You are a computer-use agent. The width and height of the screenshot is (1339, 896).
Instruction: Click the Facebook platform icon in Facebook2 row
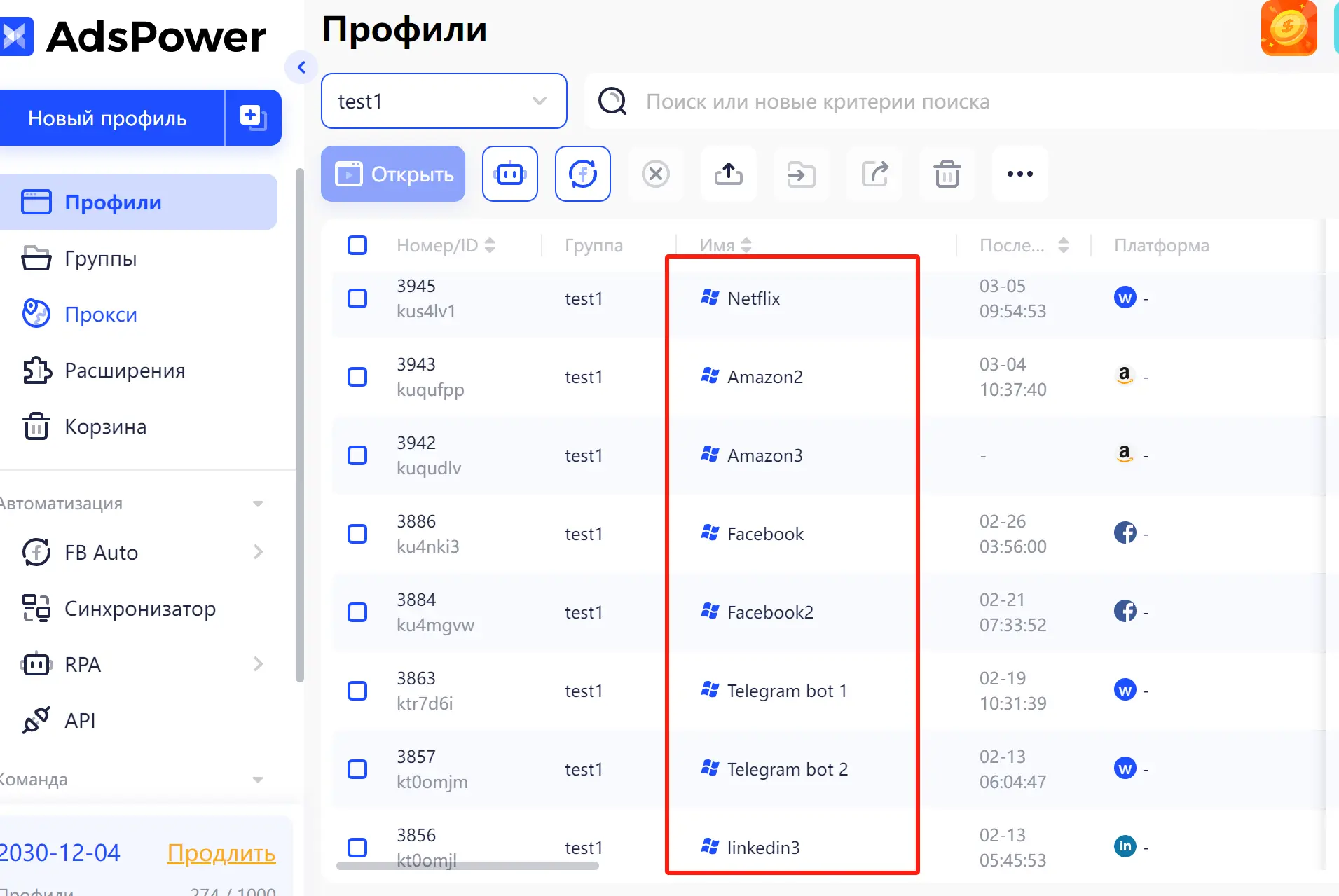click(1125, 612)
